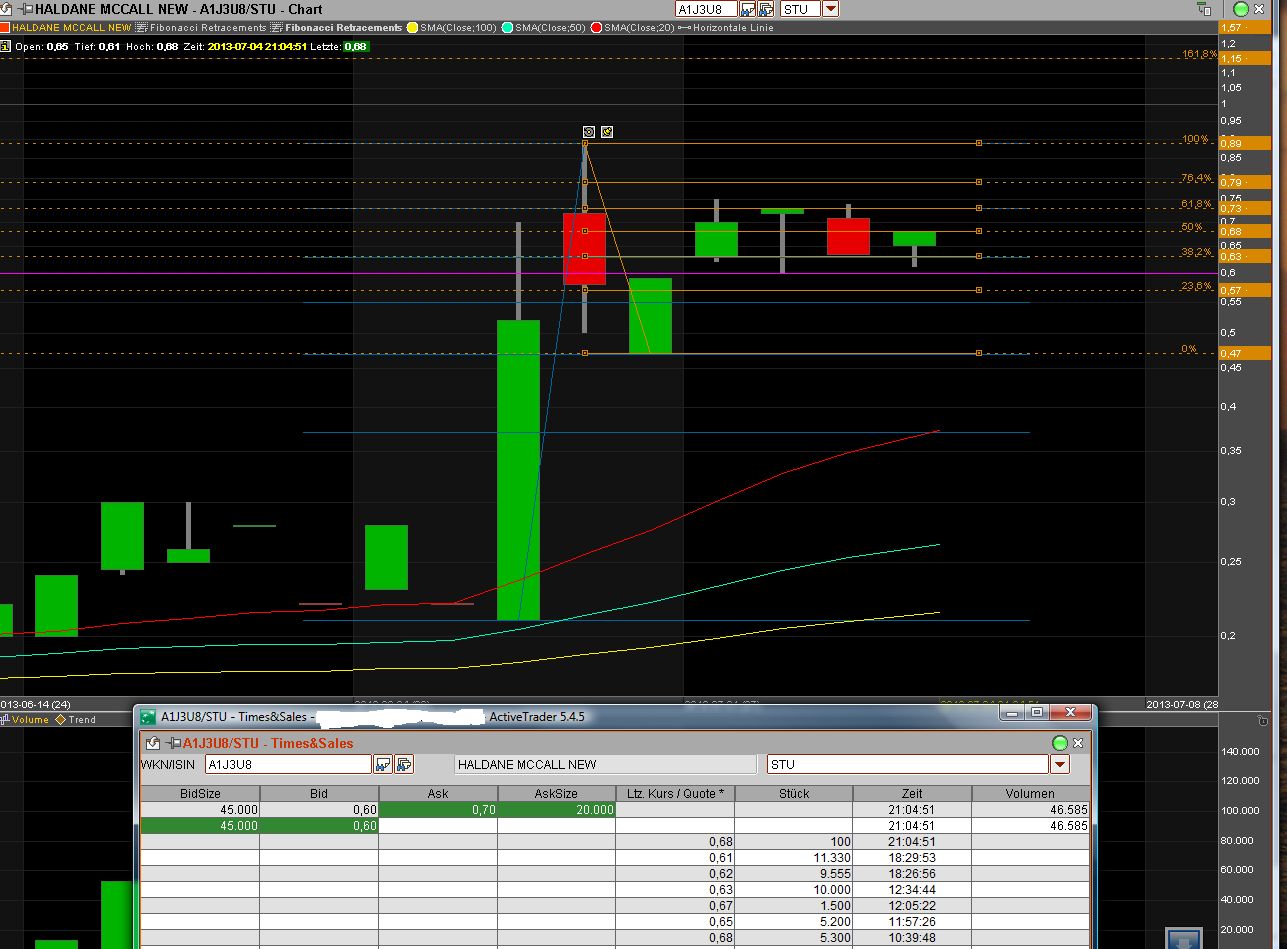Expand the STU exchange dropdown in Times&Sales
Image resolution: width=1287 pixels, height=949 pixels.
(x=1060, y=765)
